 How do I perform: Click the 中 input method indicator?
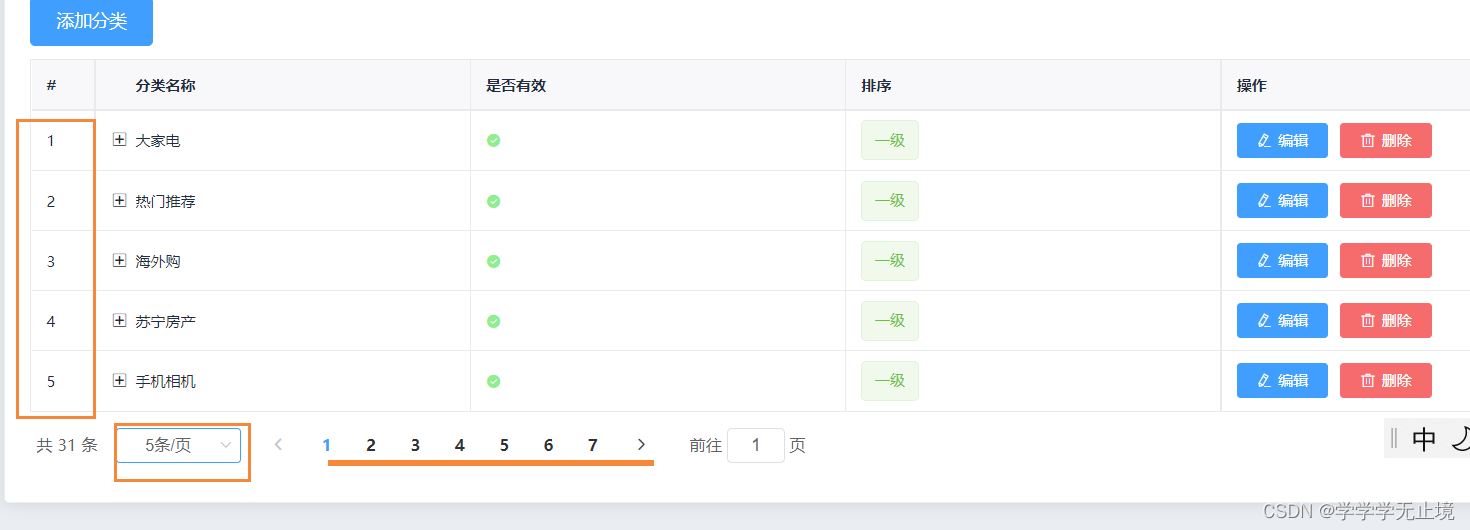tap(1423, 439)
